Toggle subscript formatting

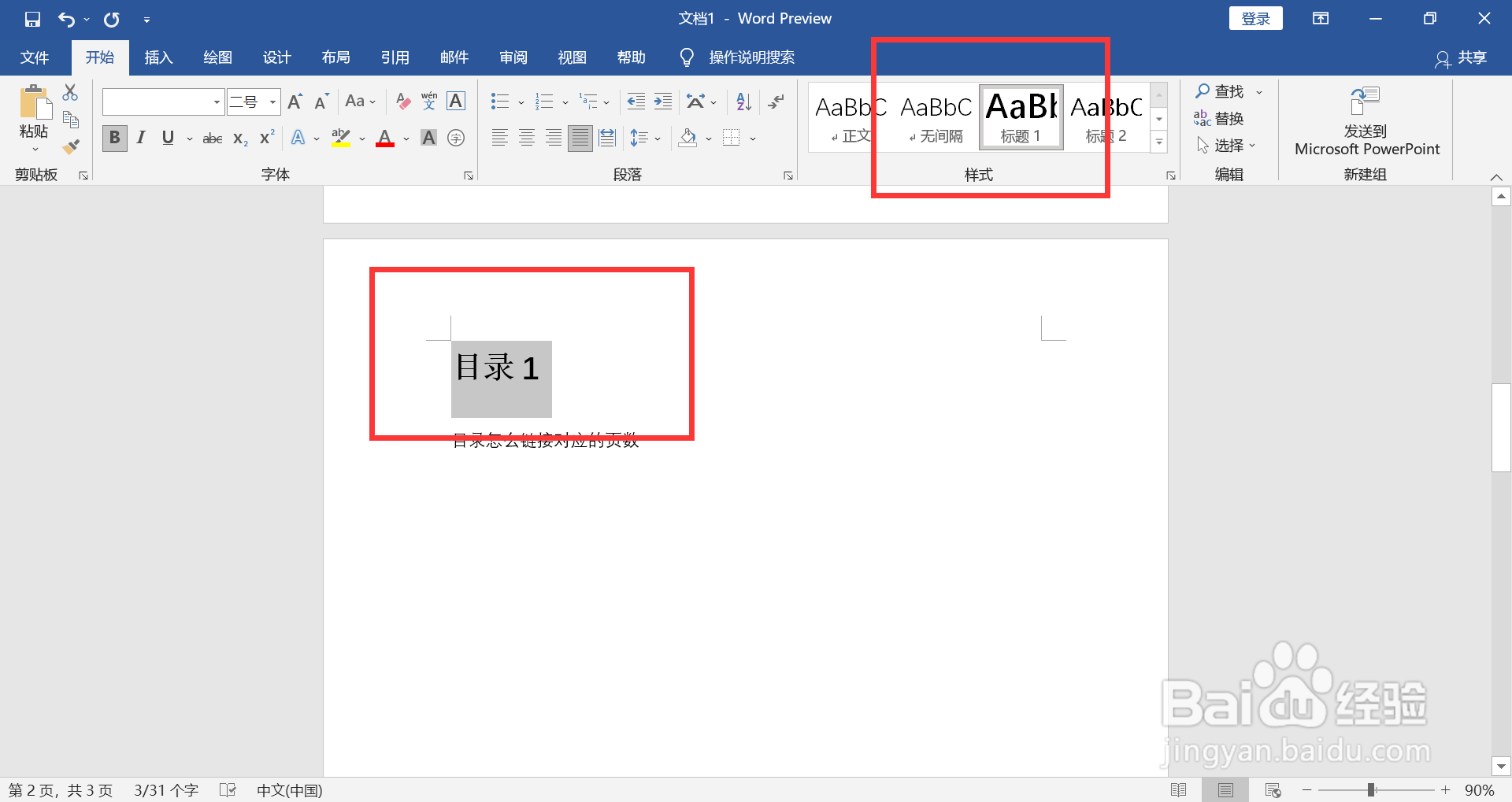pos(240,139)
